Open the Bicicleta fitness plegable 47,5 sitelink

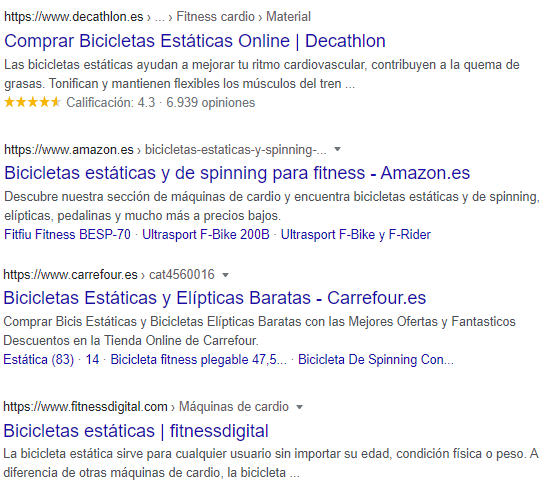pyautogui.click(x=199, y=360)
